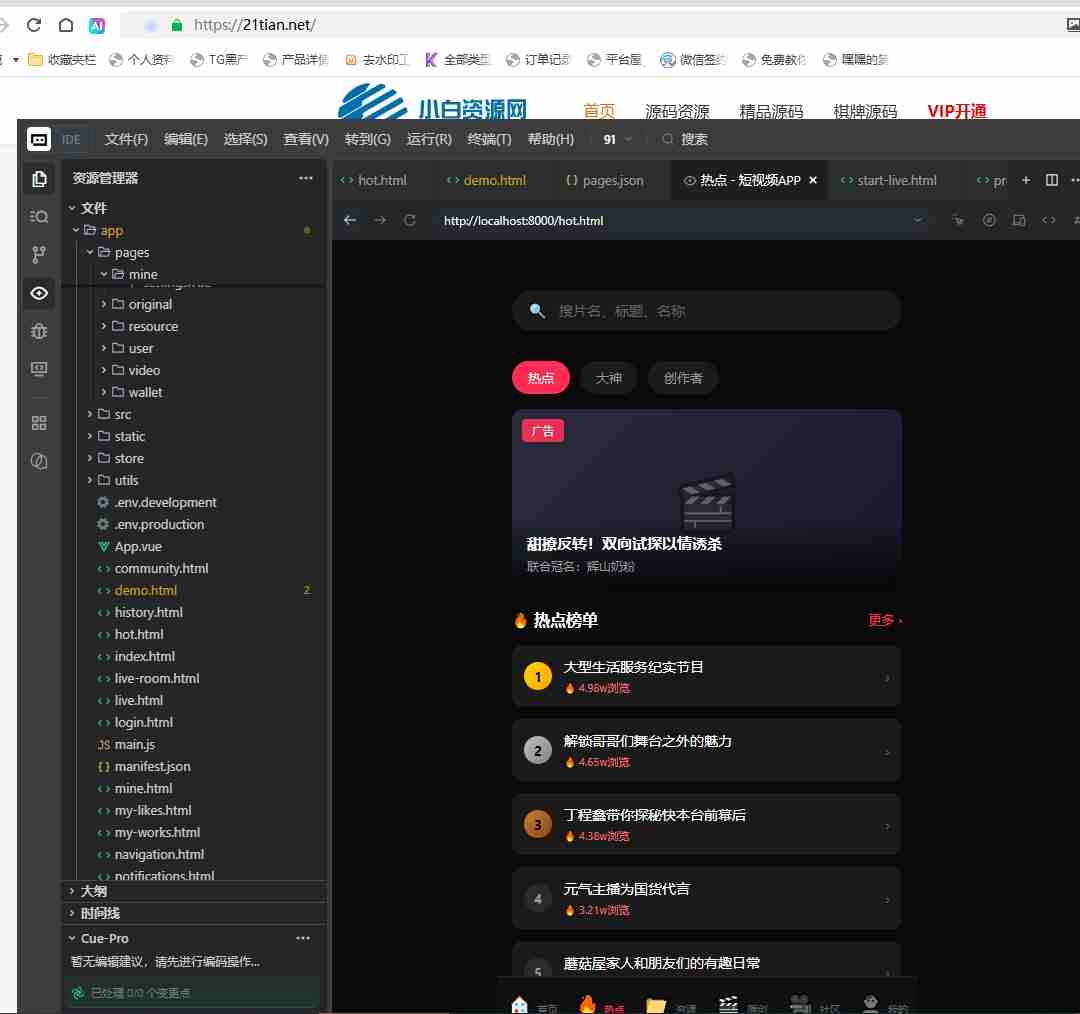Screen dimensions: 1080x1014
Task: Open the extensions grid icon in activity bar
Action: coord(39,423)
